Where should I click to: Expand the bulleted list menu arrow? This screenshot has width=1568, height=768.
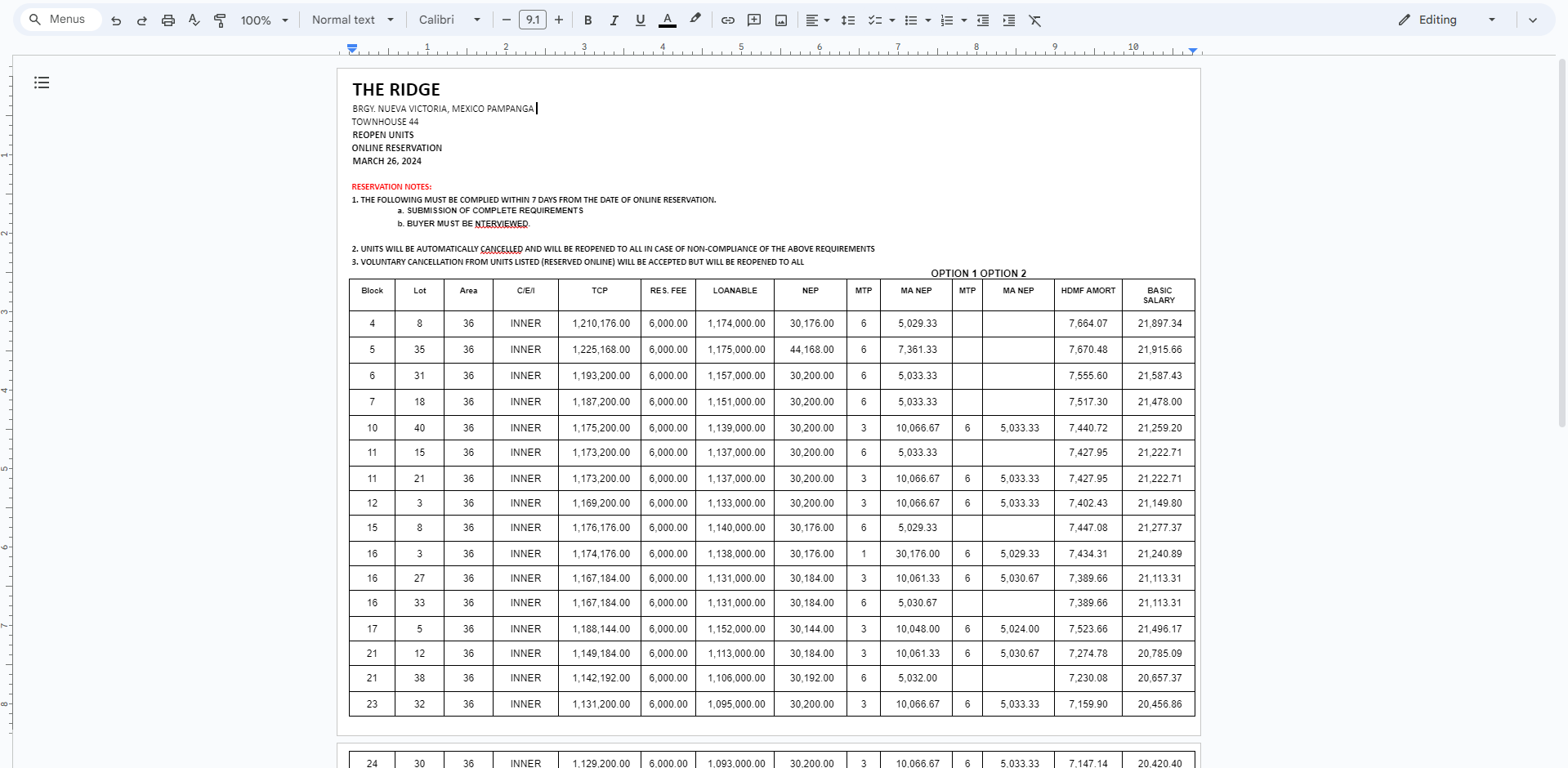click(x=928, y=20)
